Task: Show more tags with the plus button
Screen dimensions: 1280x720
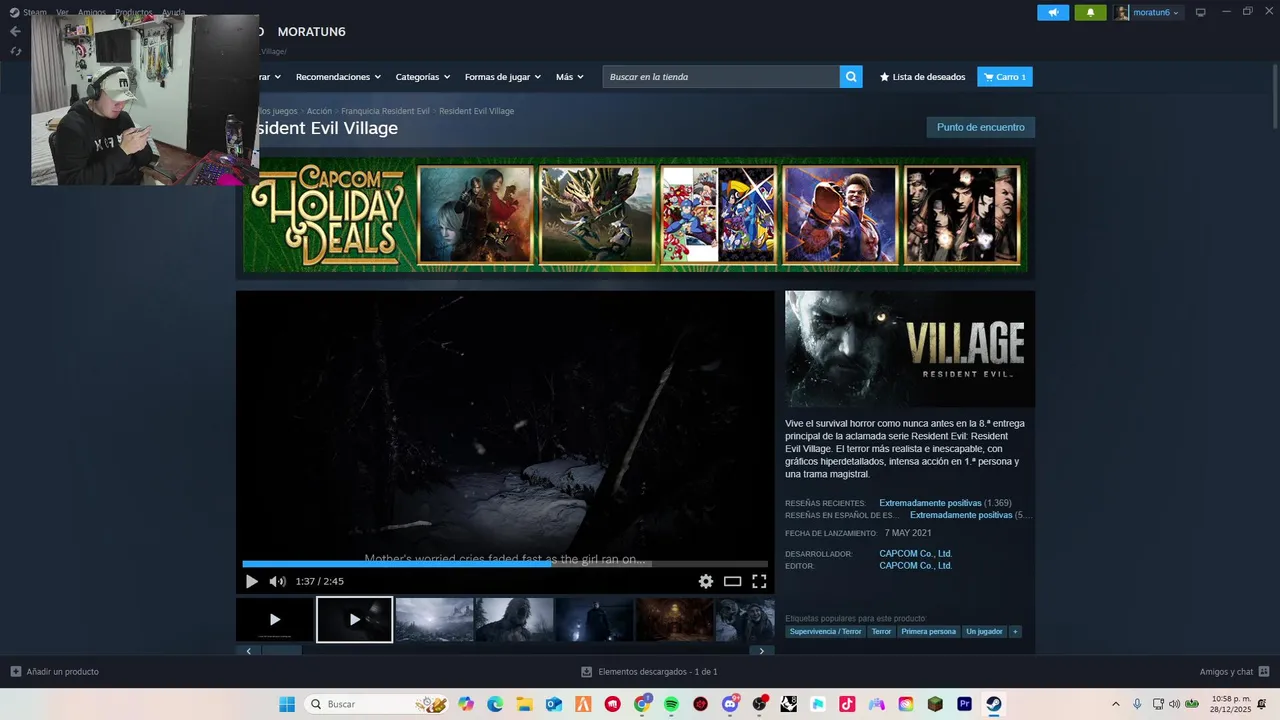Action: (x=1016, y=632)
